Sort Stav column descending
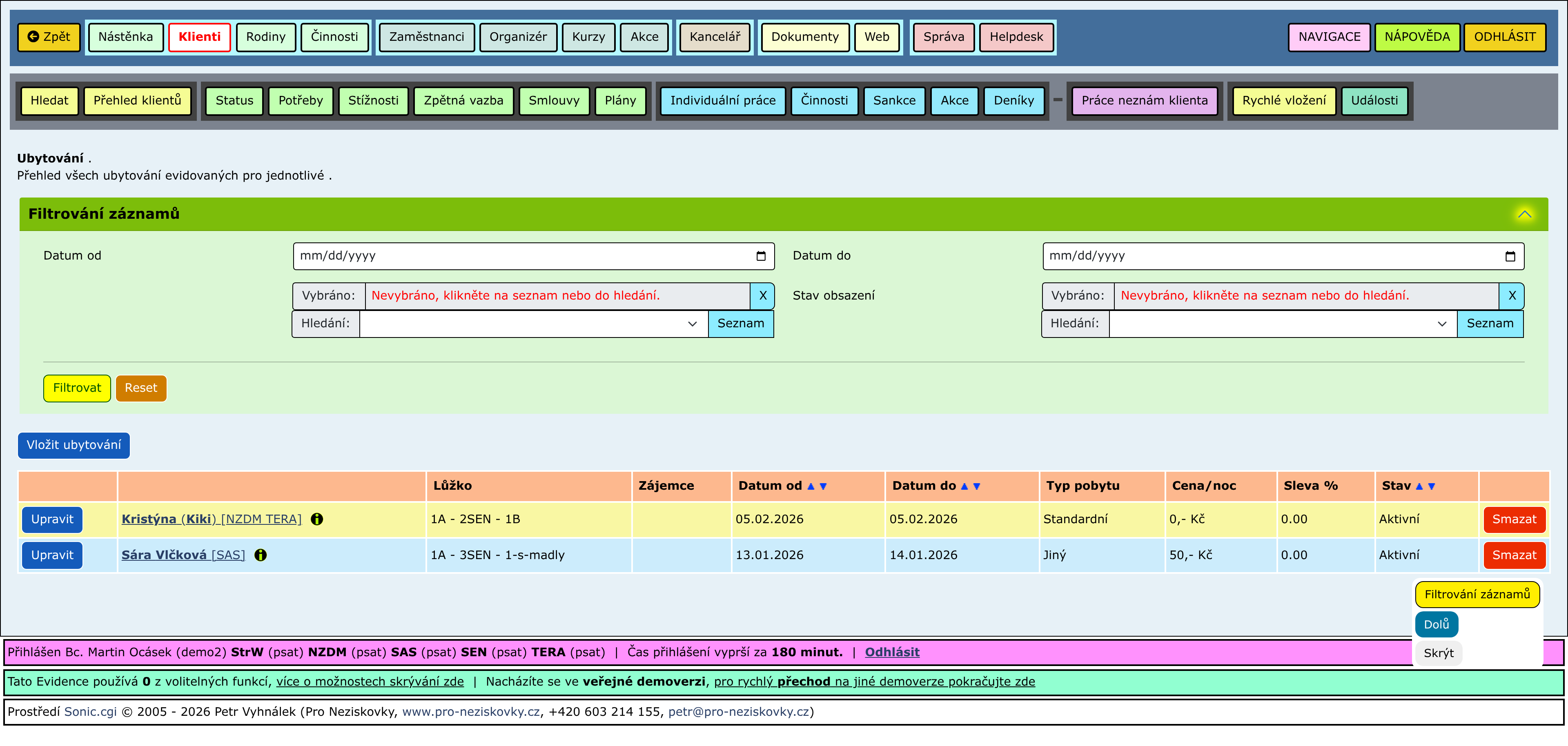The width and height of the screenshot is (1568, 746). tap(1432, 486)
